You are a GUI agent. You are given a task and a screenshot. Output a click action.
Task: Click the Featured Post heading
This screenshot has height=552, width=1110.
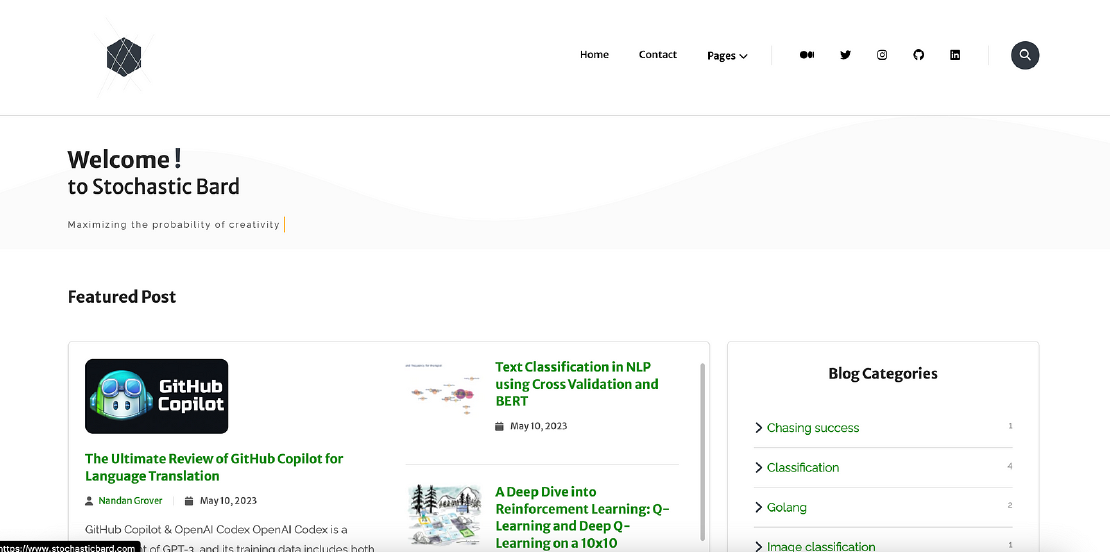[x=122, y=297]
